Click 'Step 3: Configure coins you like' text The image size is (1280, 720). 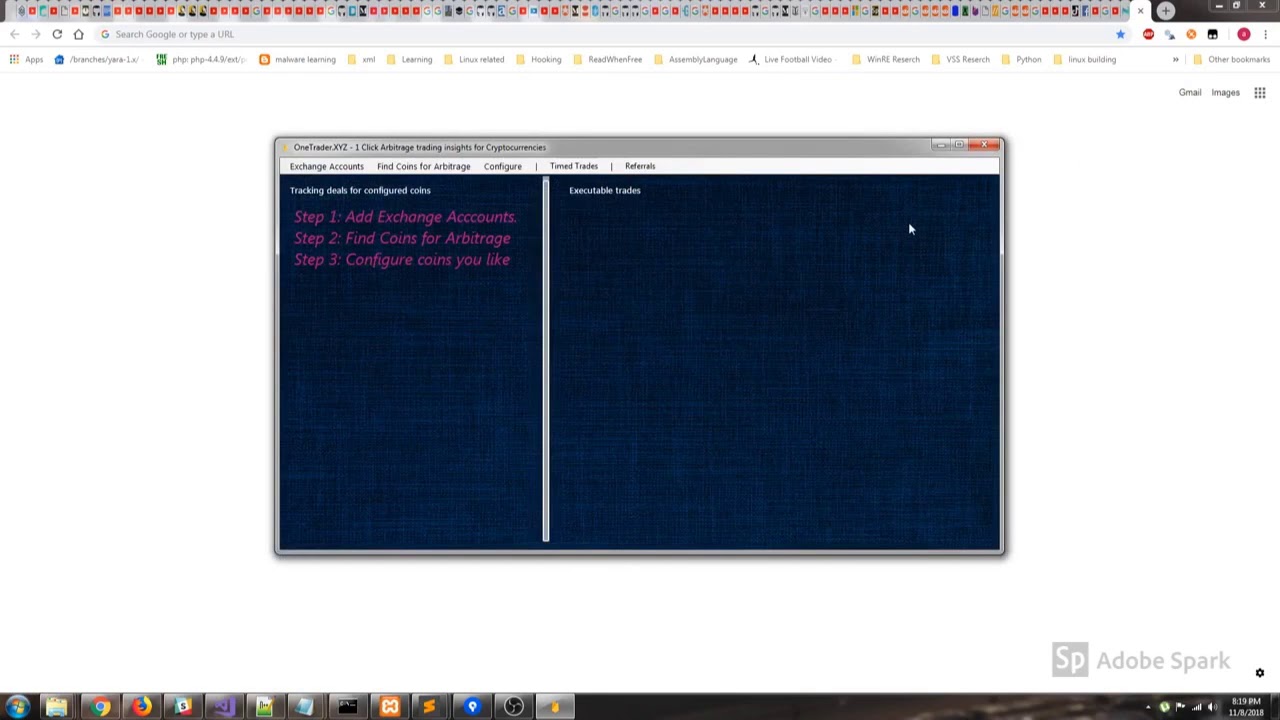402,260
